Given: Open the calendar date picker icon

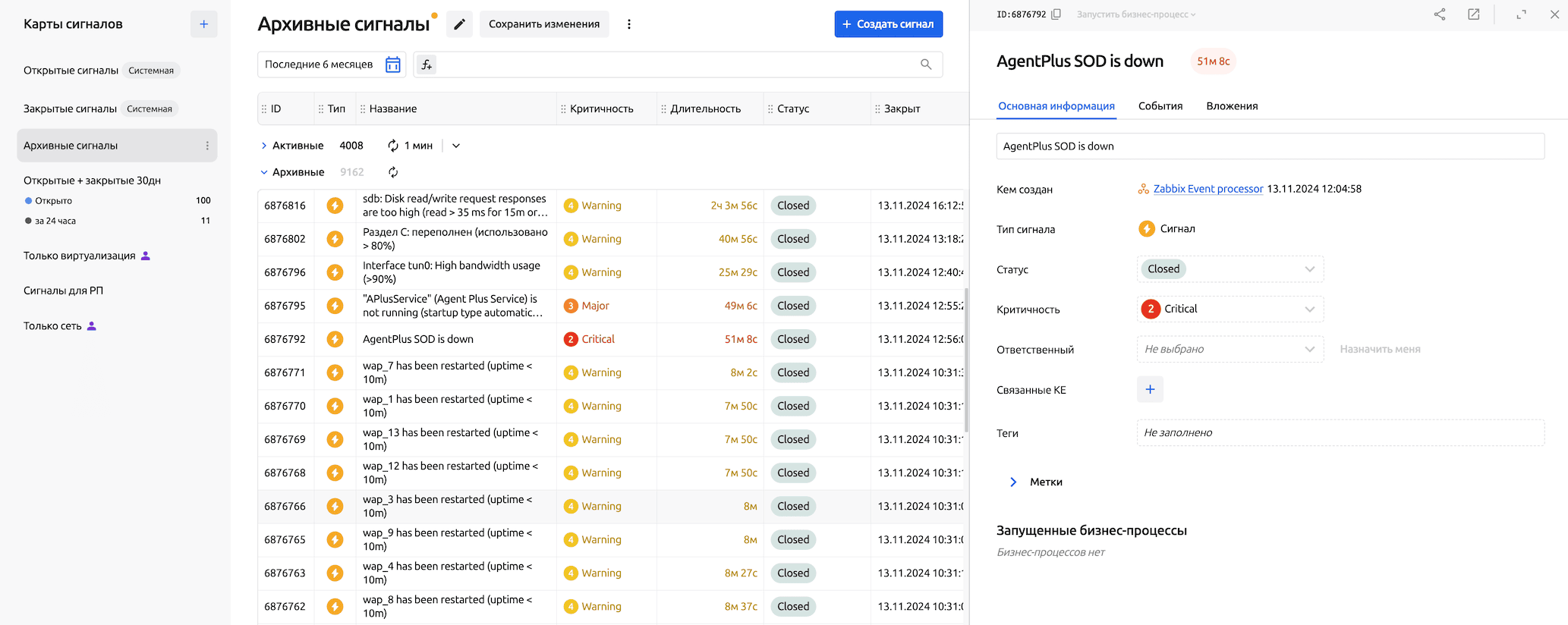Looking at the screenshot, I should [x=392, y=64].
